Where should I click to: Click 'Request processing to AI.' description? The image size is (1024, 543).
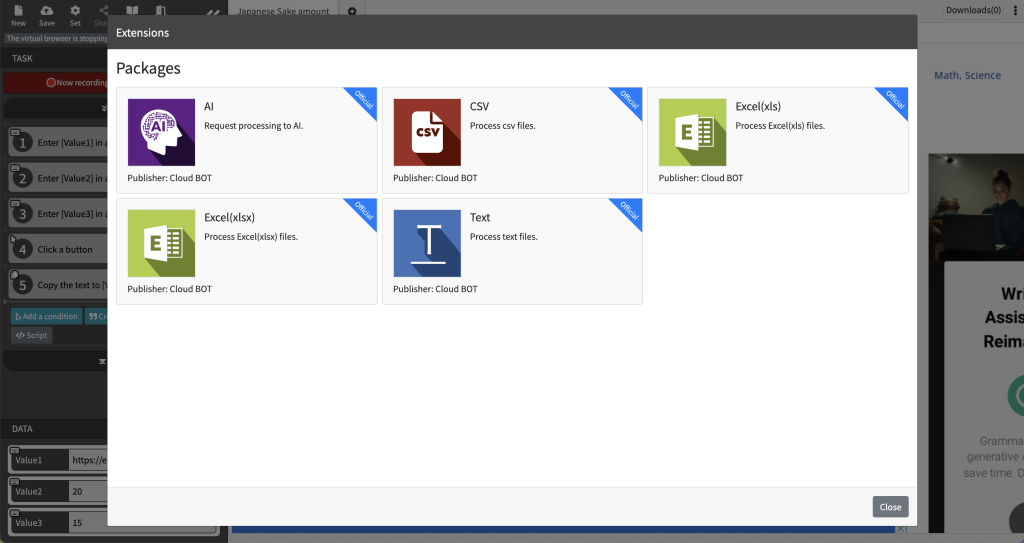click(x=253, y=126)
